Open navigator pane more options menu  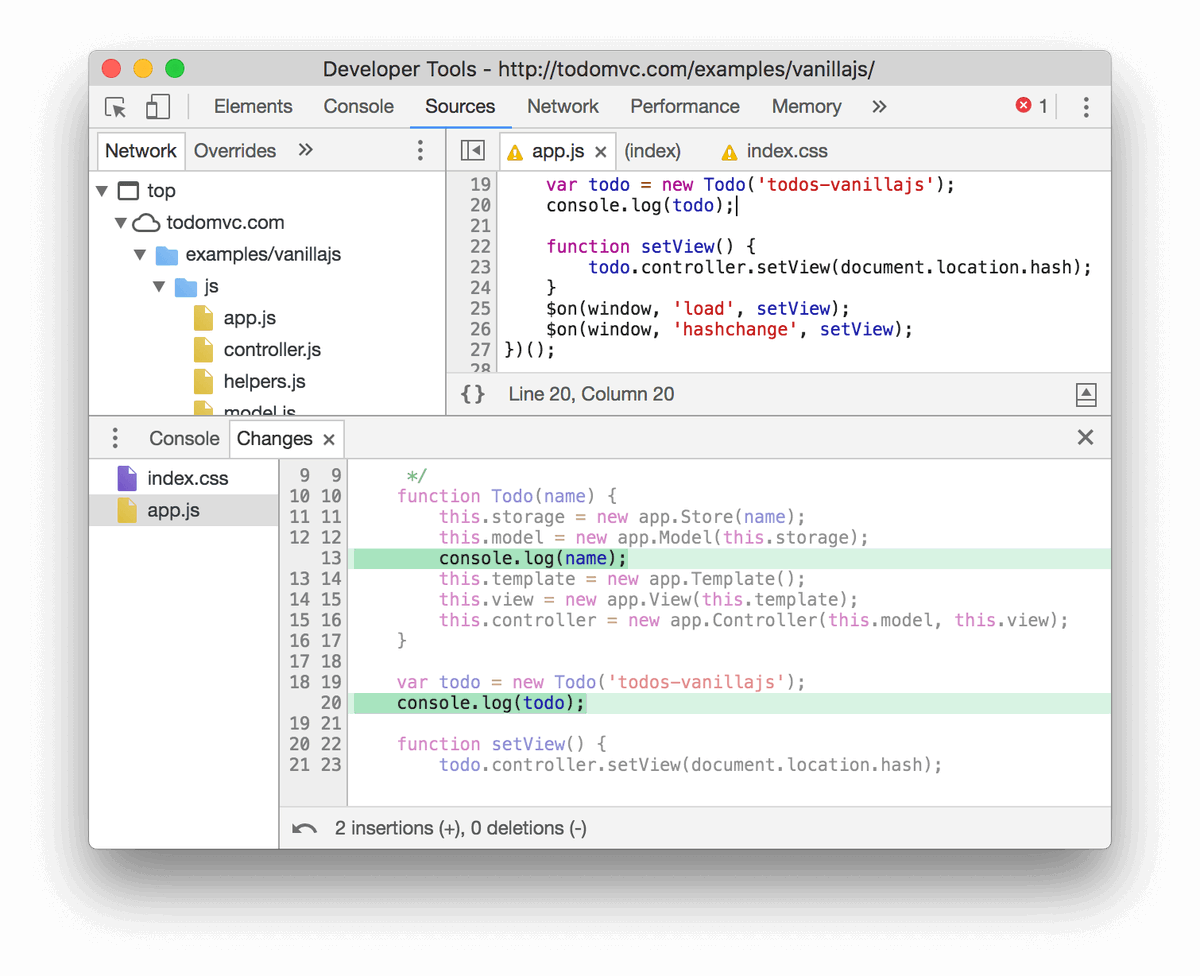[x=420, y=151]
